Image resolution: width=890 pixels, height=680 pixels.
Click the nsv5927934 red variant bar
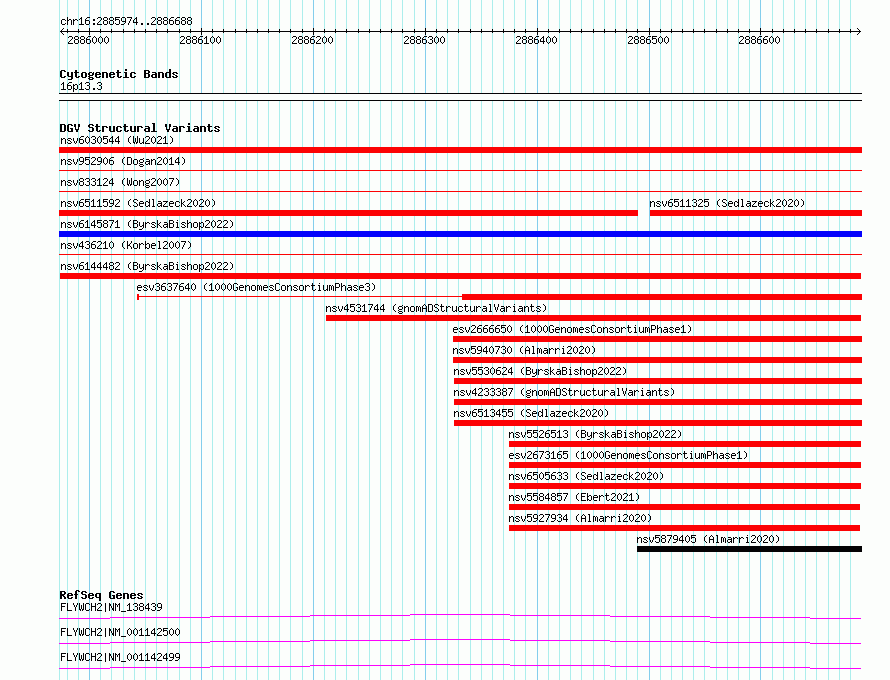(x=685, y=528)
